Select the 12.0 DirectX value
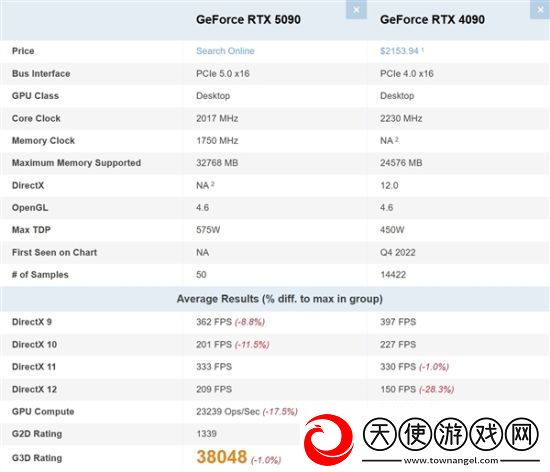 coord(389,185)
